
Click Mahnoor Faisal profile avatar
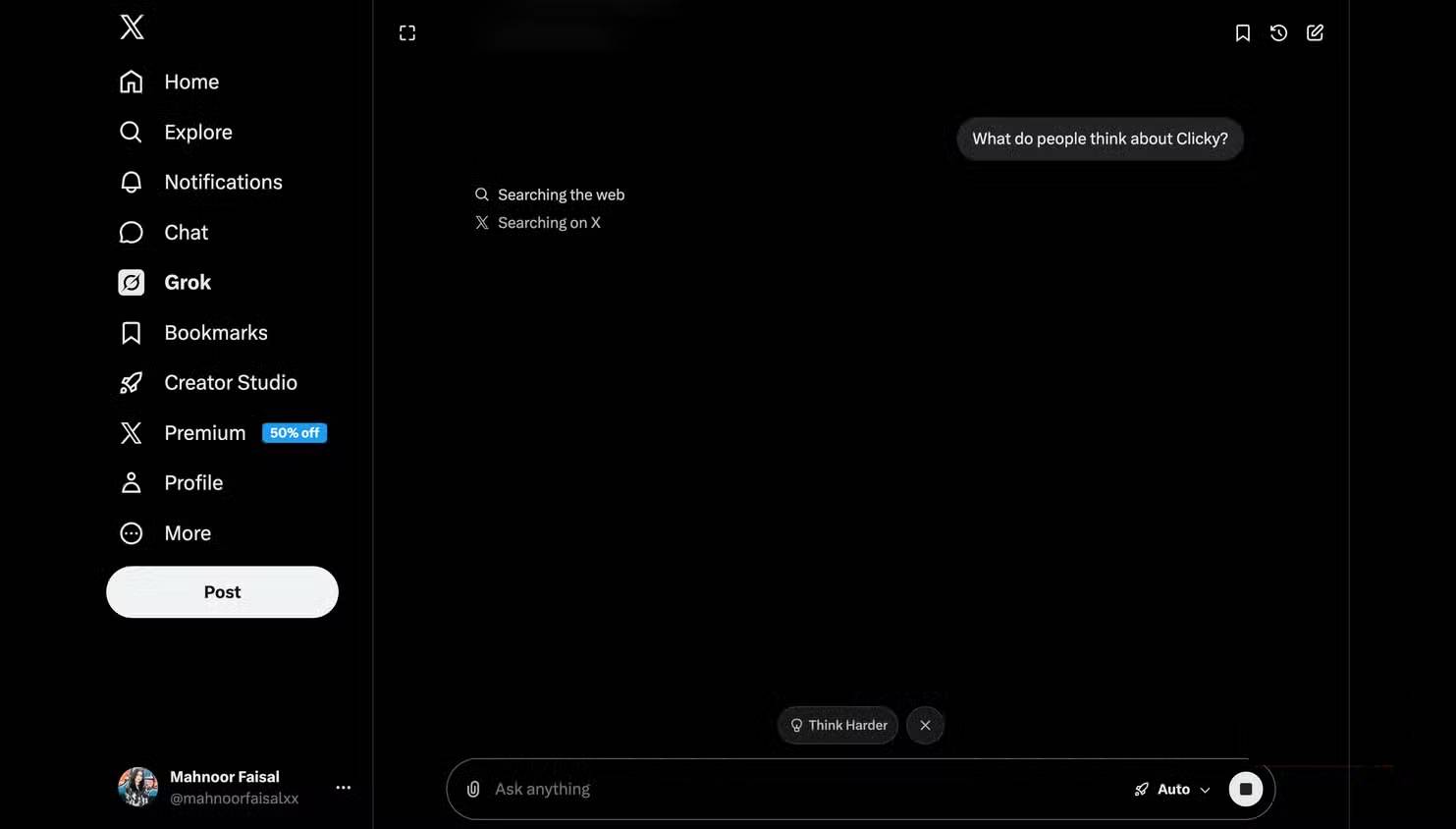(x=137, y=787)
